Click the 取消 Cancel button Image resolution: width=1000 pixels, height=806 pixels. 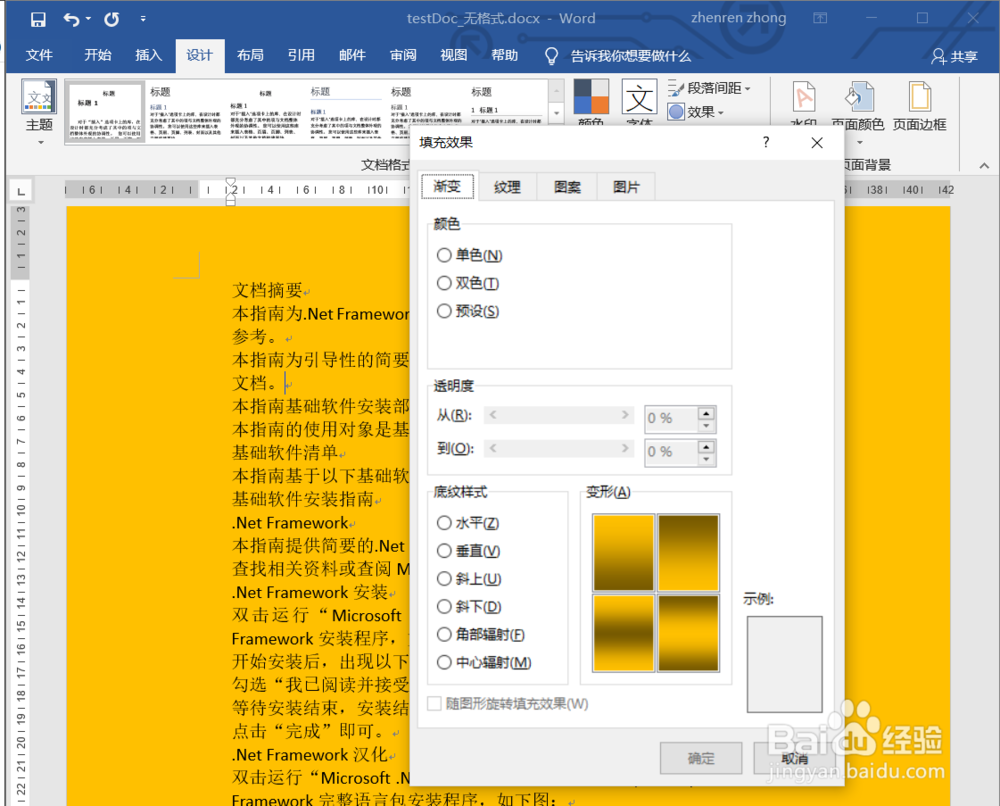tap(794, 758)
